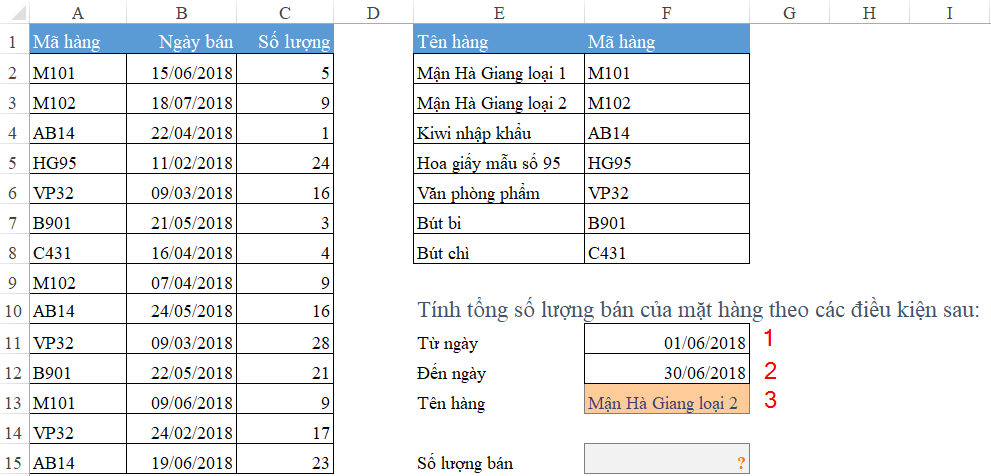
Task: Click the 'Tính tổng số lượng bán' instruction text
Action: [x=698, y=310]
